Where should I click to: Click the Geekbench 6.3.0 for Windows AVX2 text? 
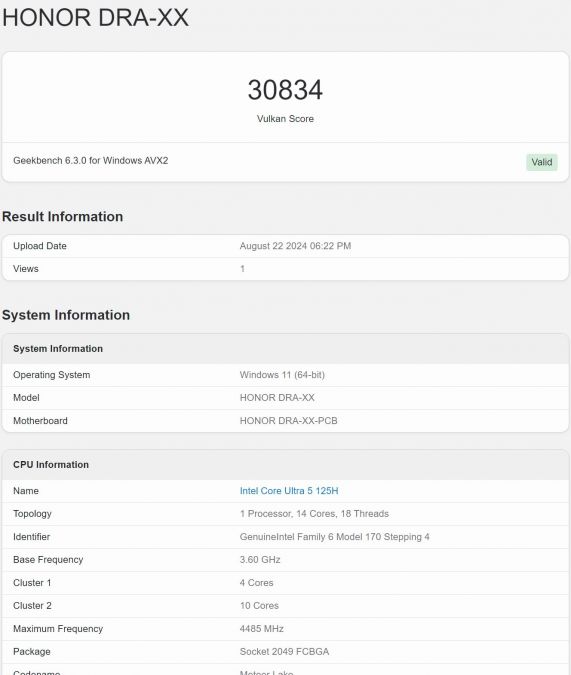click(90, 161)
